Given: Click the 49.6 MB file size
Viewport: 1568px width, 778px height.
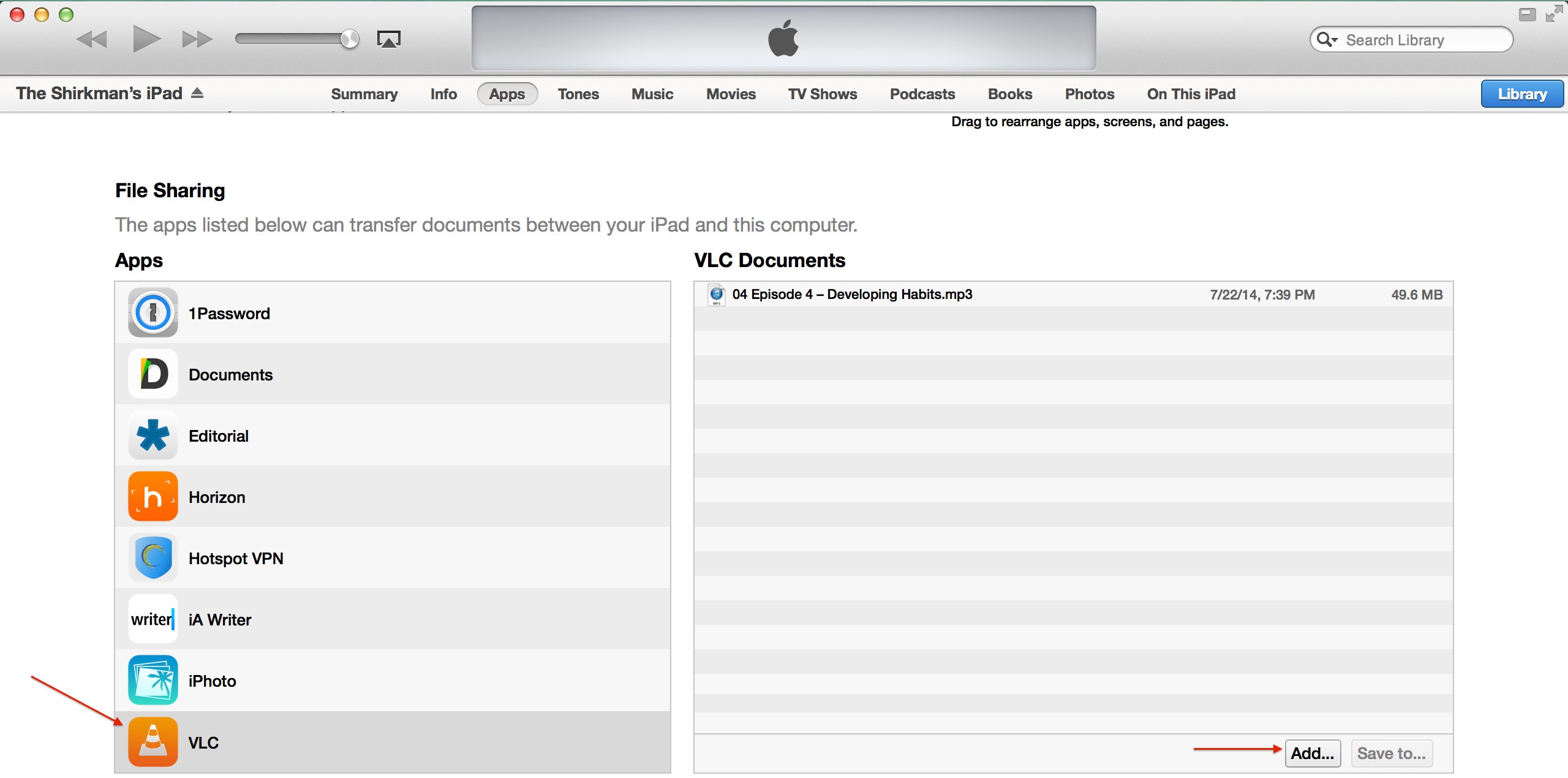Looking at the screenshot, I should click(1417, 295).
